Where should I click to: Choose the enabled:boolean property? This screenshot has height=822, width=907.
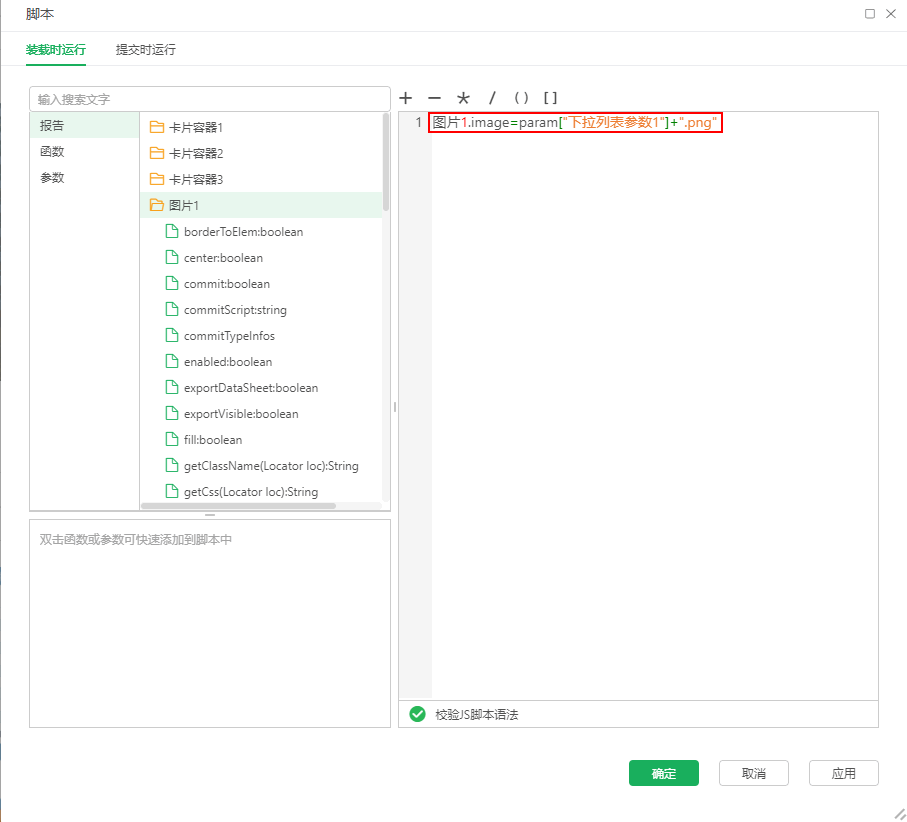227,362
